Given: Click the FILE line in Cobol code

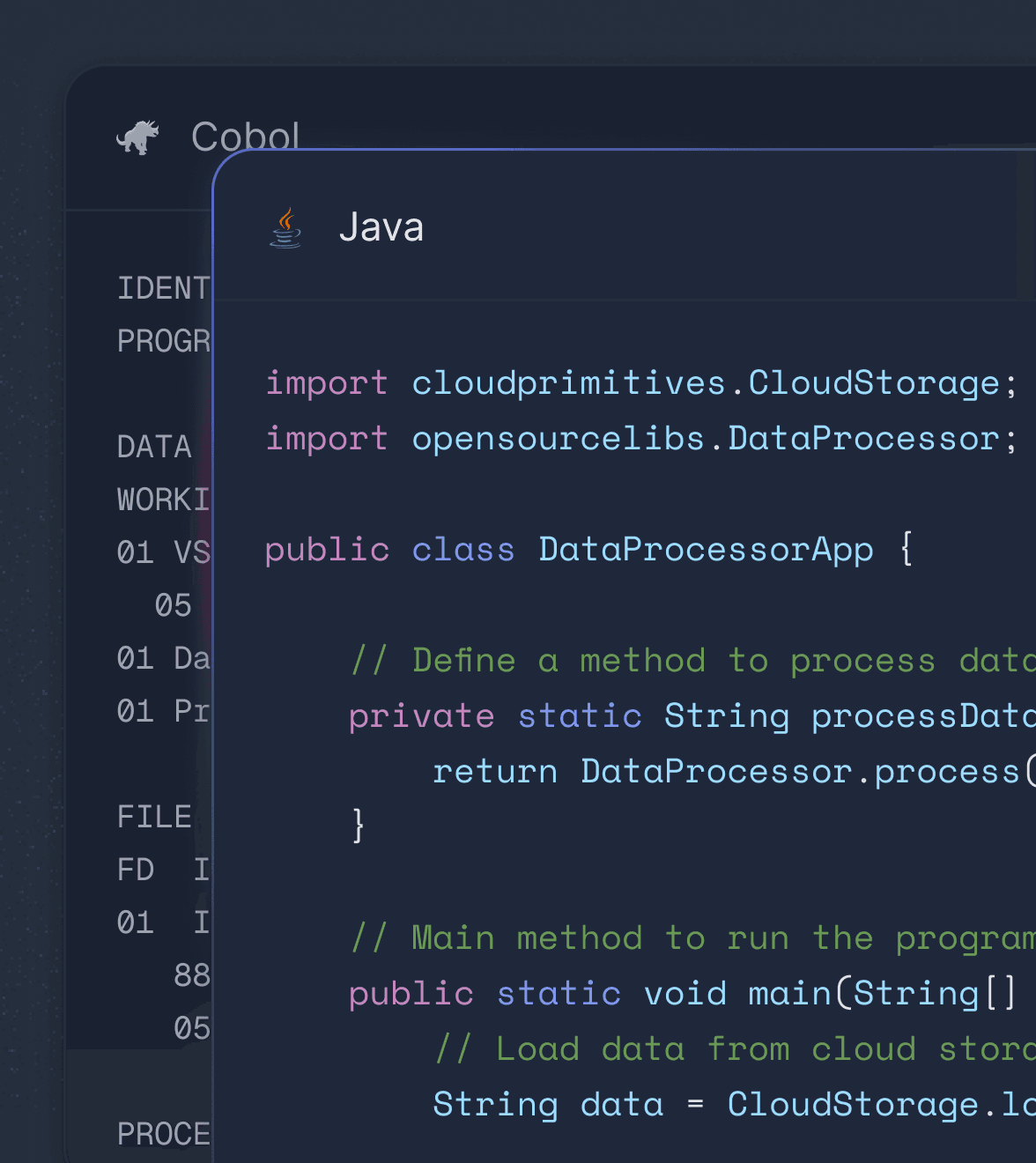Looking at the screenshot, I should click(x=155, y=817).
